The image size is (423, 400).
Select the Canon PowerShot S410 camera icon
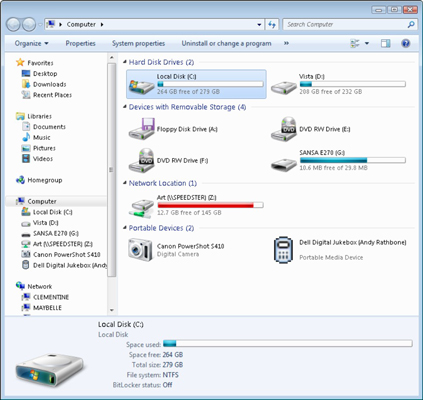coord(140,249)
